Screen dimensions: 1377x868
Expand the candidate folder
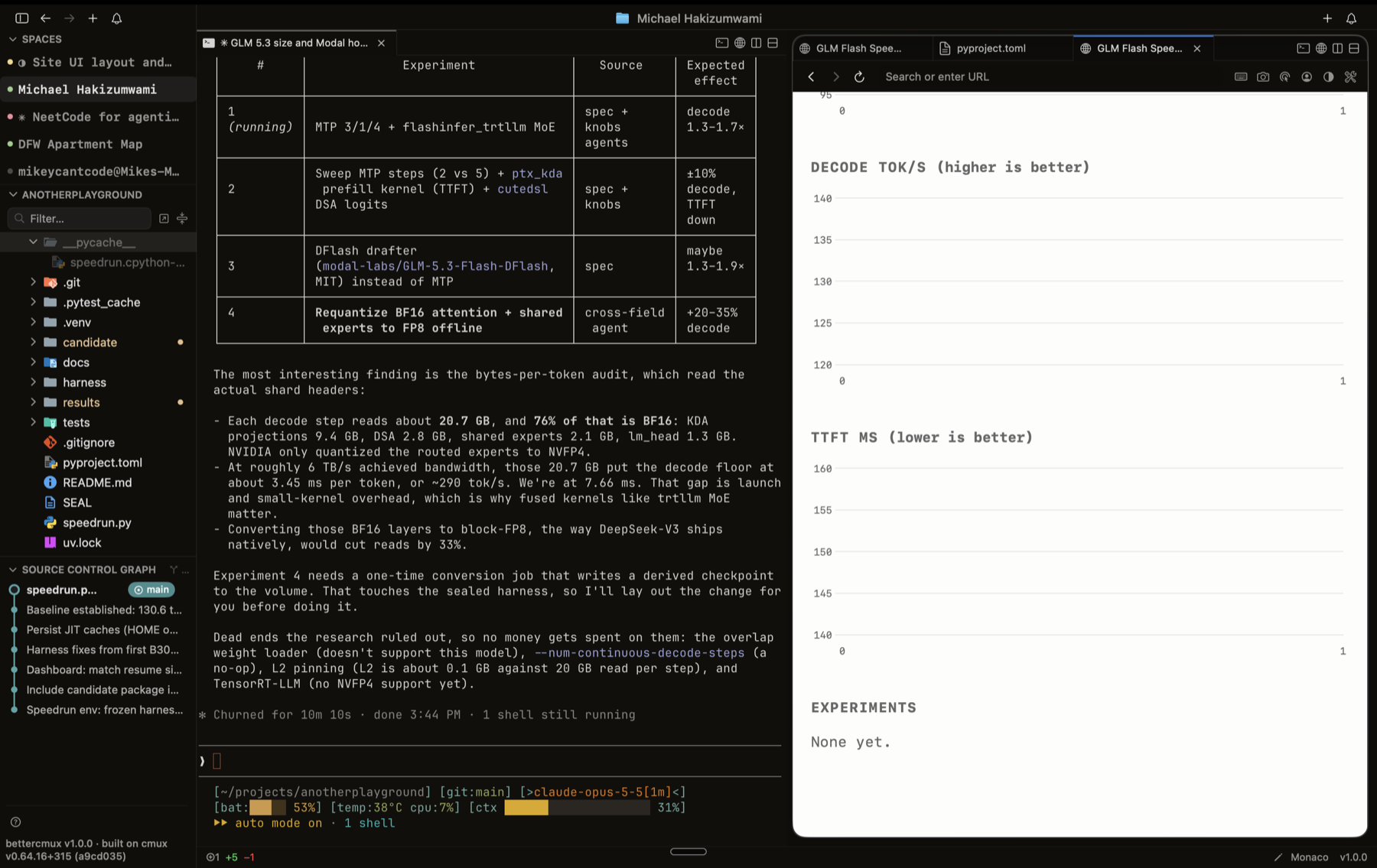pos(33,342)
